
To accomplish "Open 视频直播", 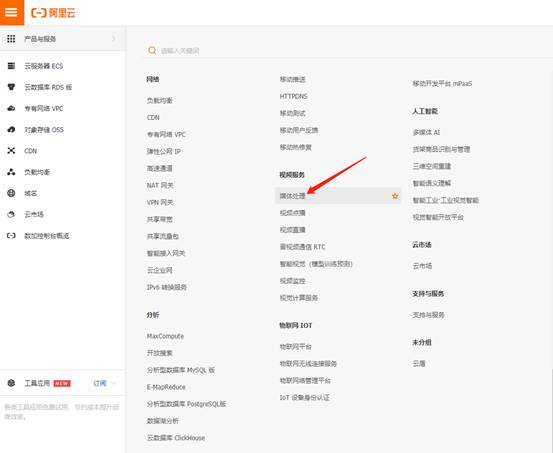I will 292,230.
